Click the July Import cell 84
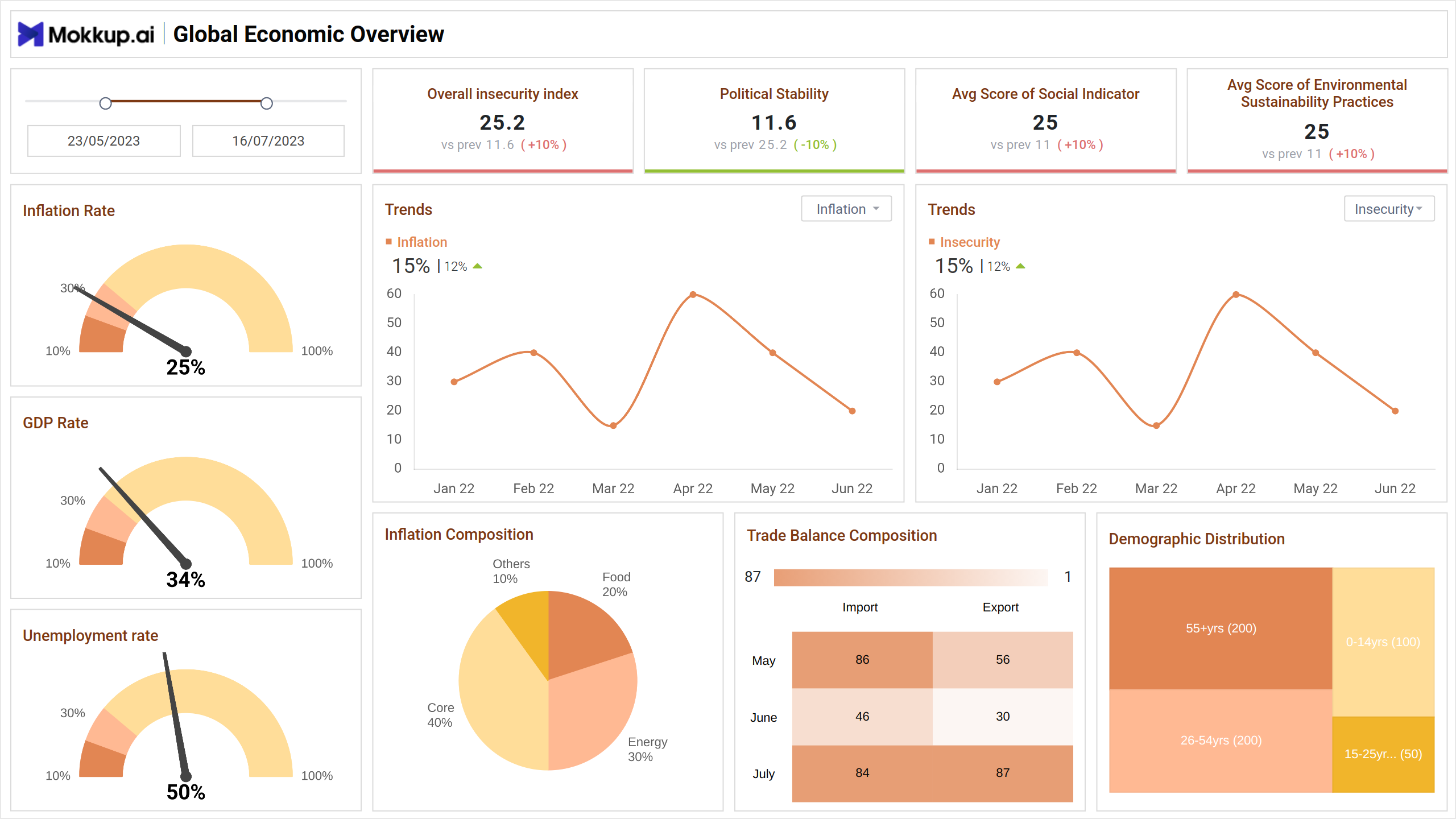This screenshot has height=819, width=1456. point(862,773)
